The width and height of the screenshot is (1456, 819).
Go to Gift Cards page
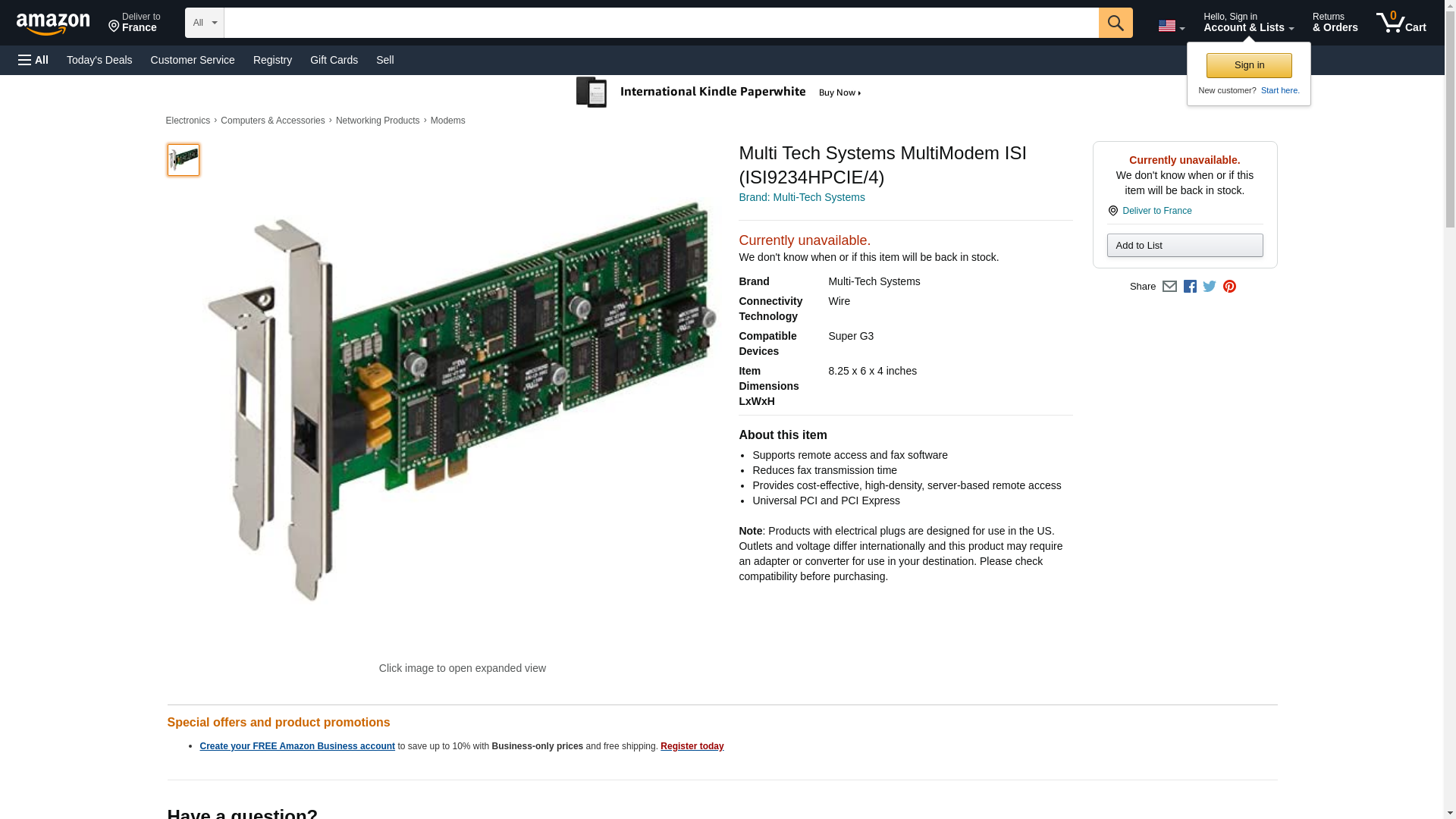click(334, 60)
